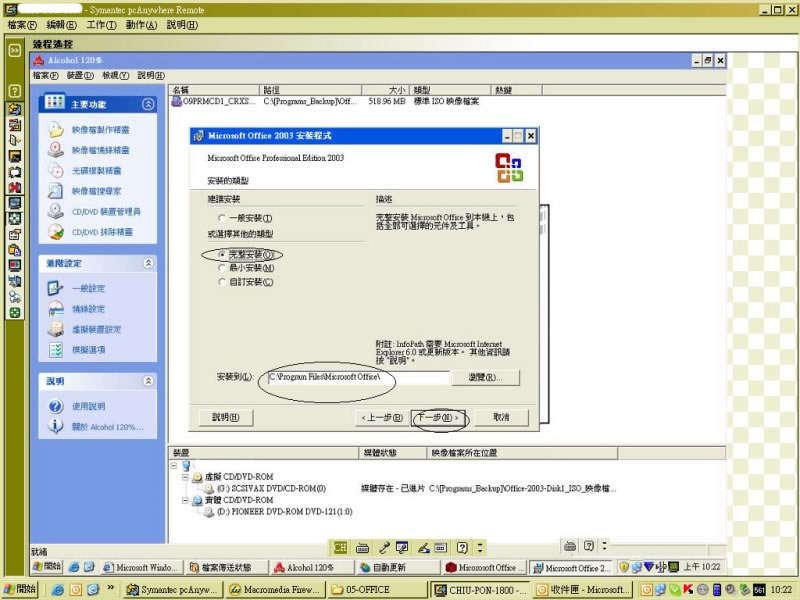Click the 標準 ISO 映像檔案 type cell
Viewport: 800px width, 600px height.
(446, 101)
